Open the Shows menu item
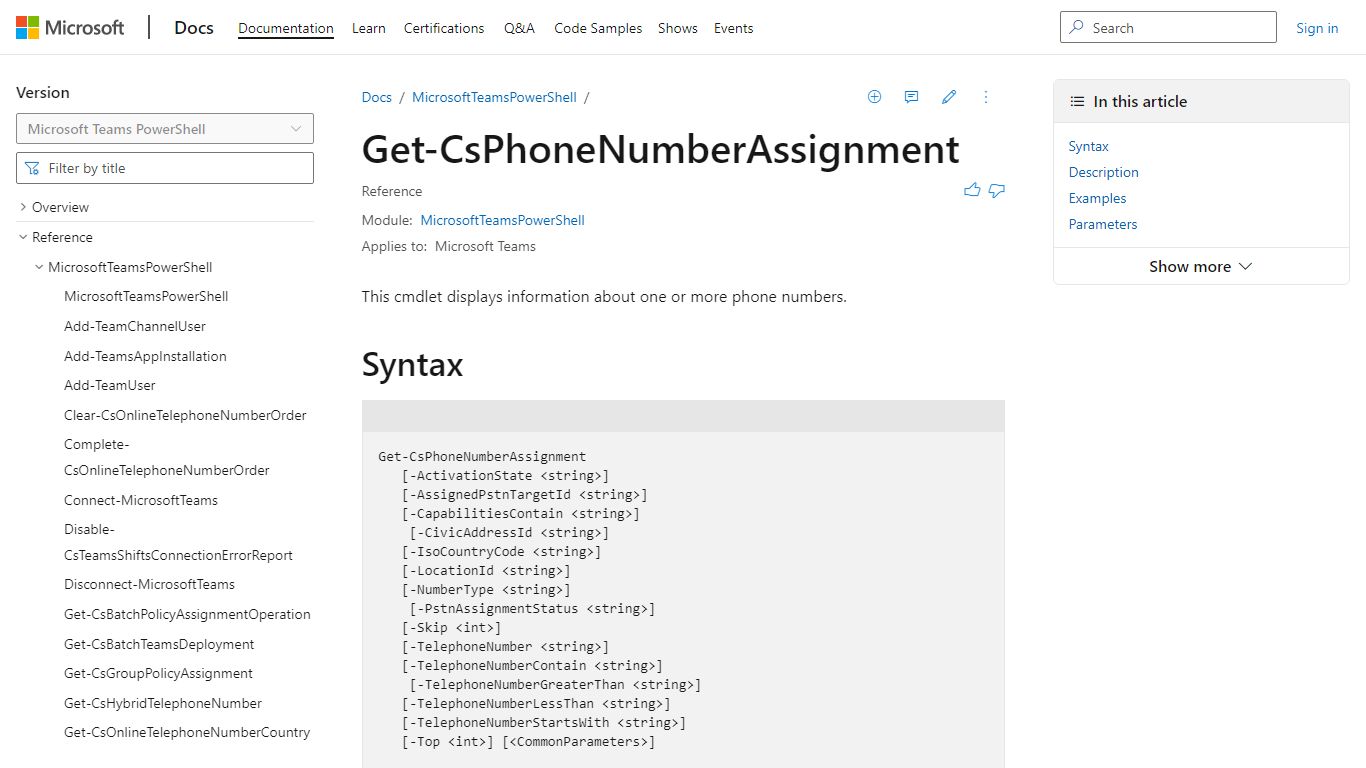The width and height of the screenshot is (1366, 768). pos(678,28)
